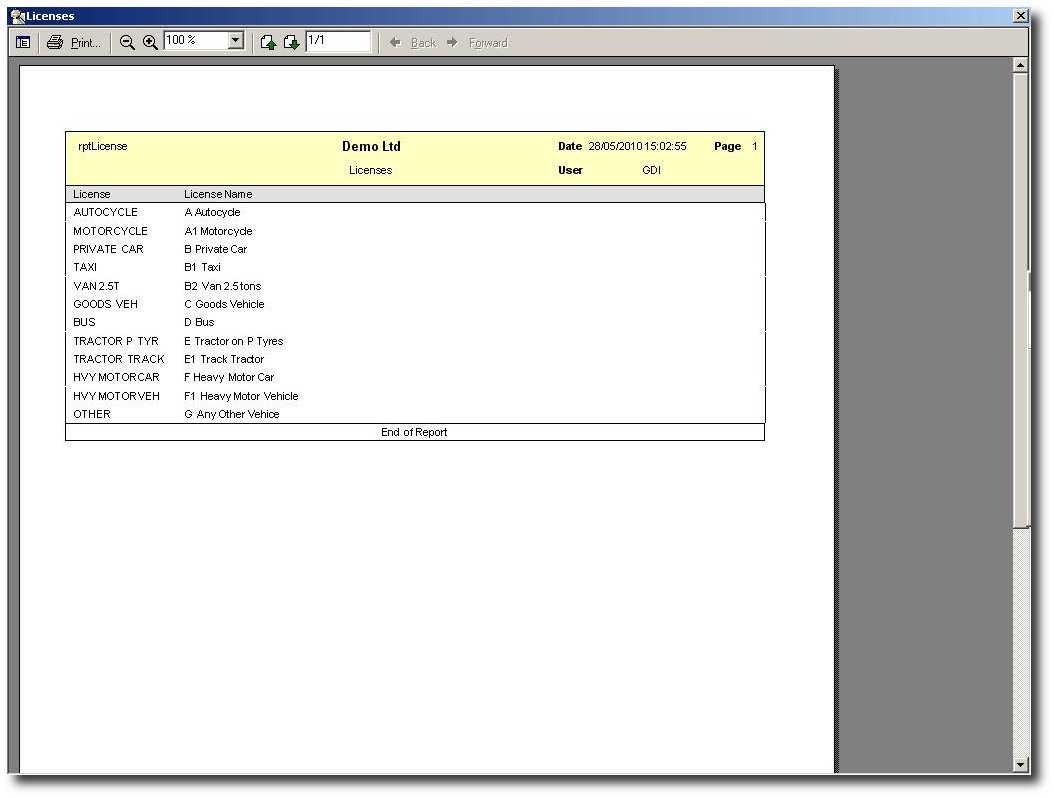The height and width of the screenshot is (798, 1054).
Task: Close the Licenses window
Action: click(x=1020, y=16)
